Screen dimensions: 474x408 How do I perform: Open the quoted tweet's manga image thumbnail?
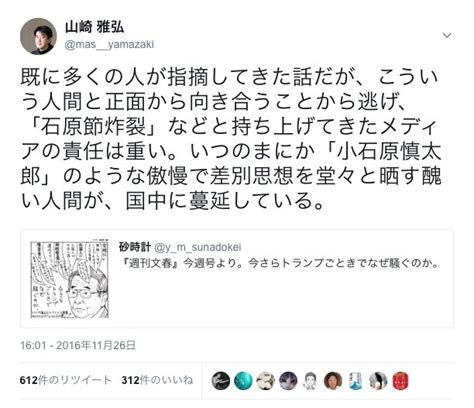coord(70,279)
